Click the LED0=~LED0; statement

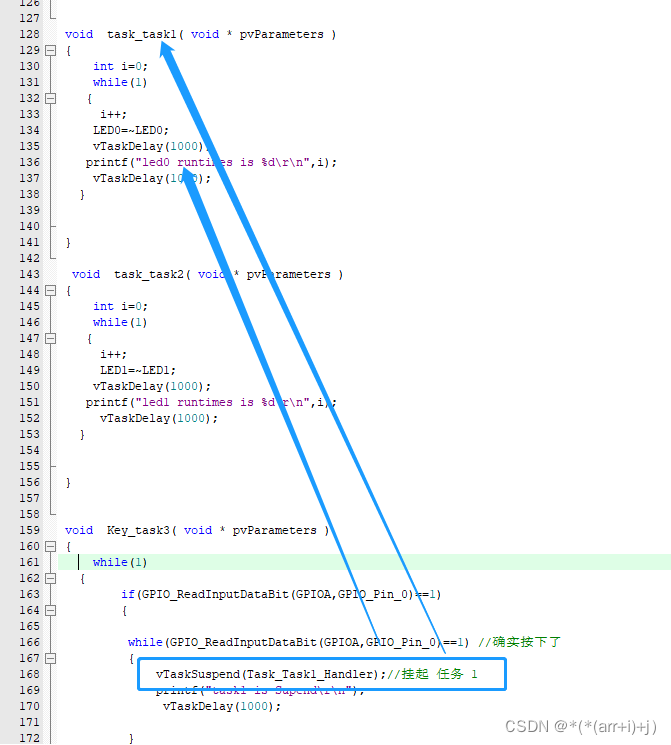coord(131,130)
